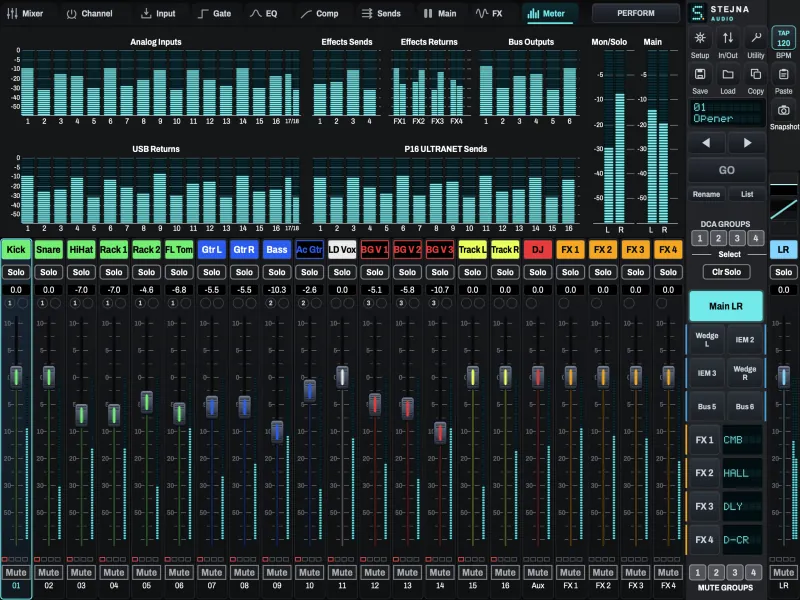The height and width of the screenshot is (600, 800).
Task: Click the Copy icon
Action: pos(756,74)
